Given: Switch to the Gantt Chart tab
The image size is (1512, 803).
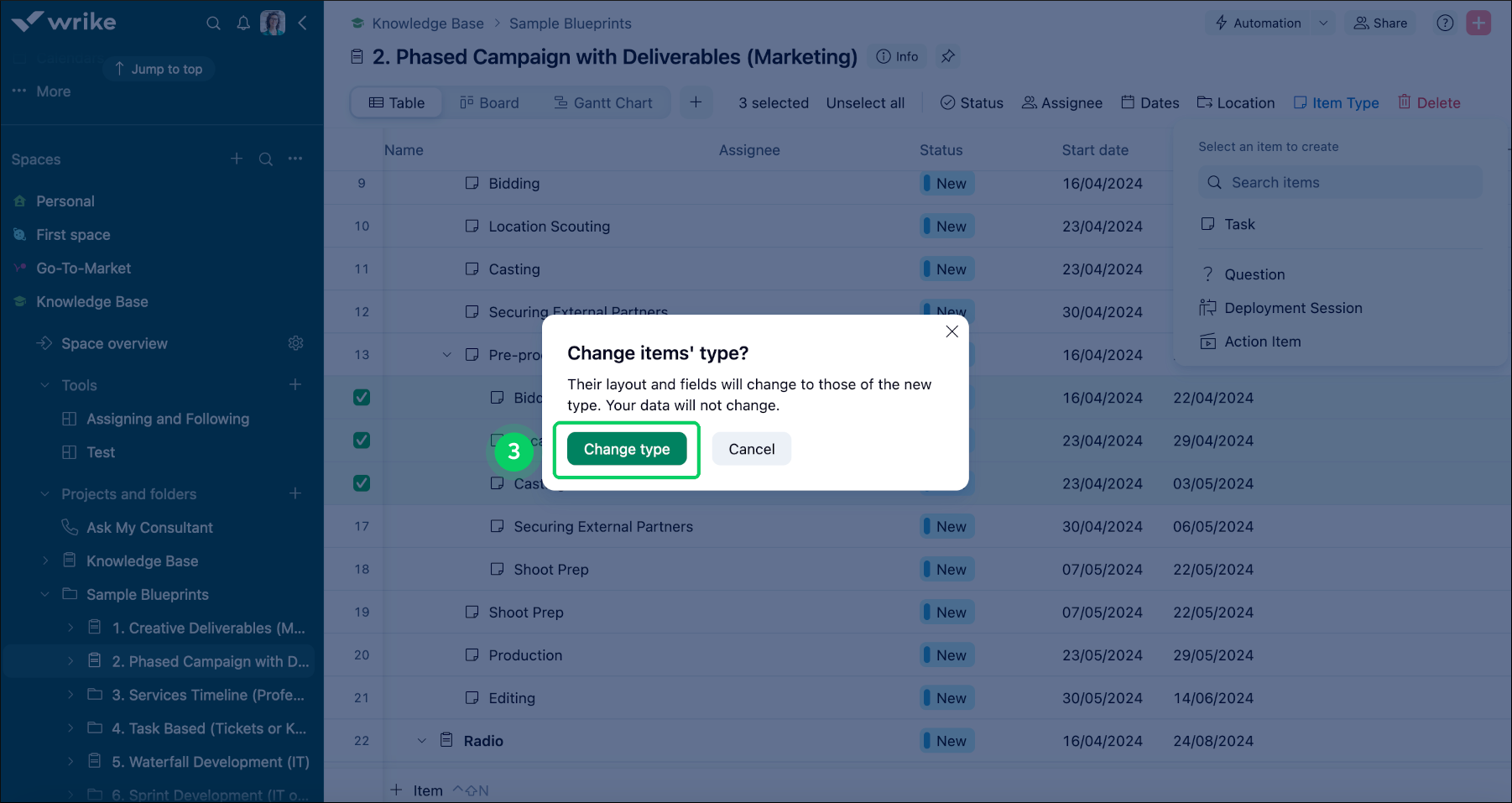Looking at the screenshot, I should coord(602,102).
